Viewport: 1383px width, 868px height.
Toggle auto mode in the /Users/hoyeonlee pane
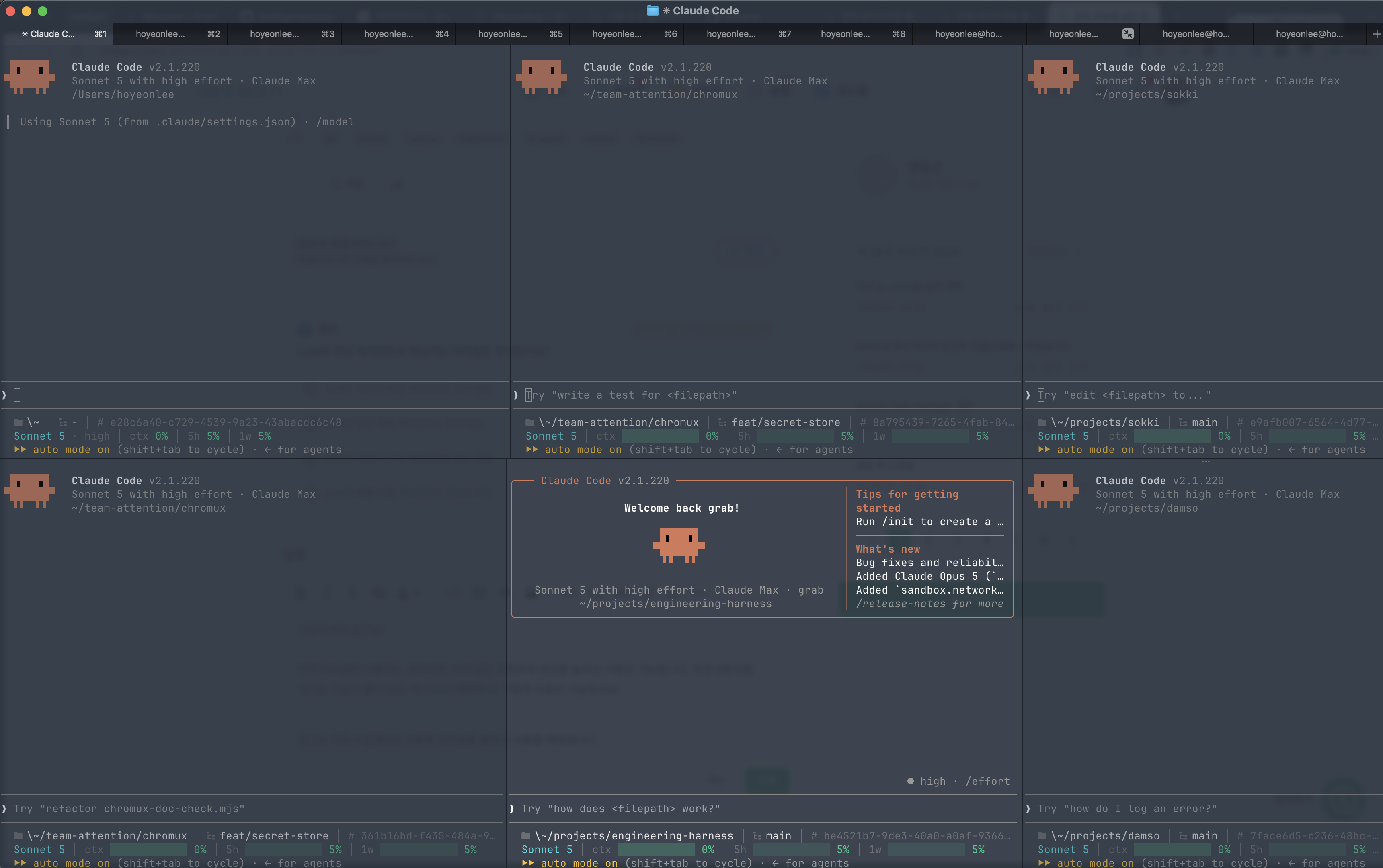pos(62,450)
